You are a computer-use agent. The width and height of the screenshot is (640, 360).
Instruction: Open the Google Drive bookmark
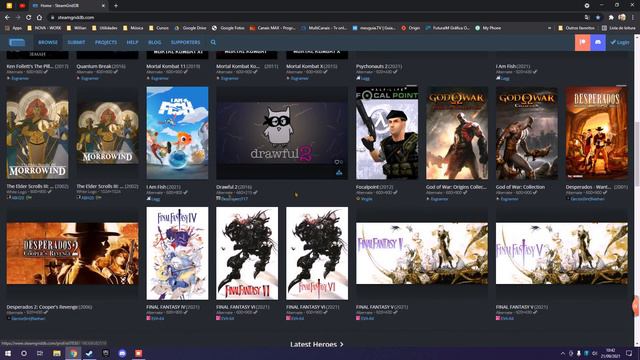(190, 28)
